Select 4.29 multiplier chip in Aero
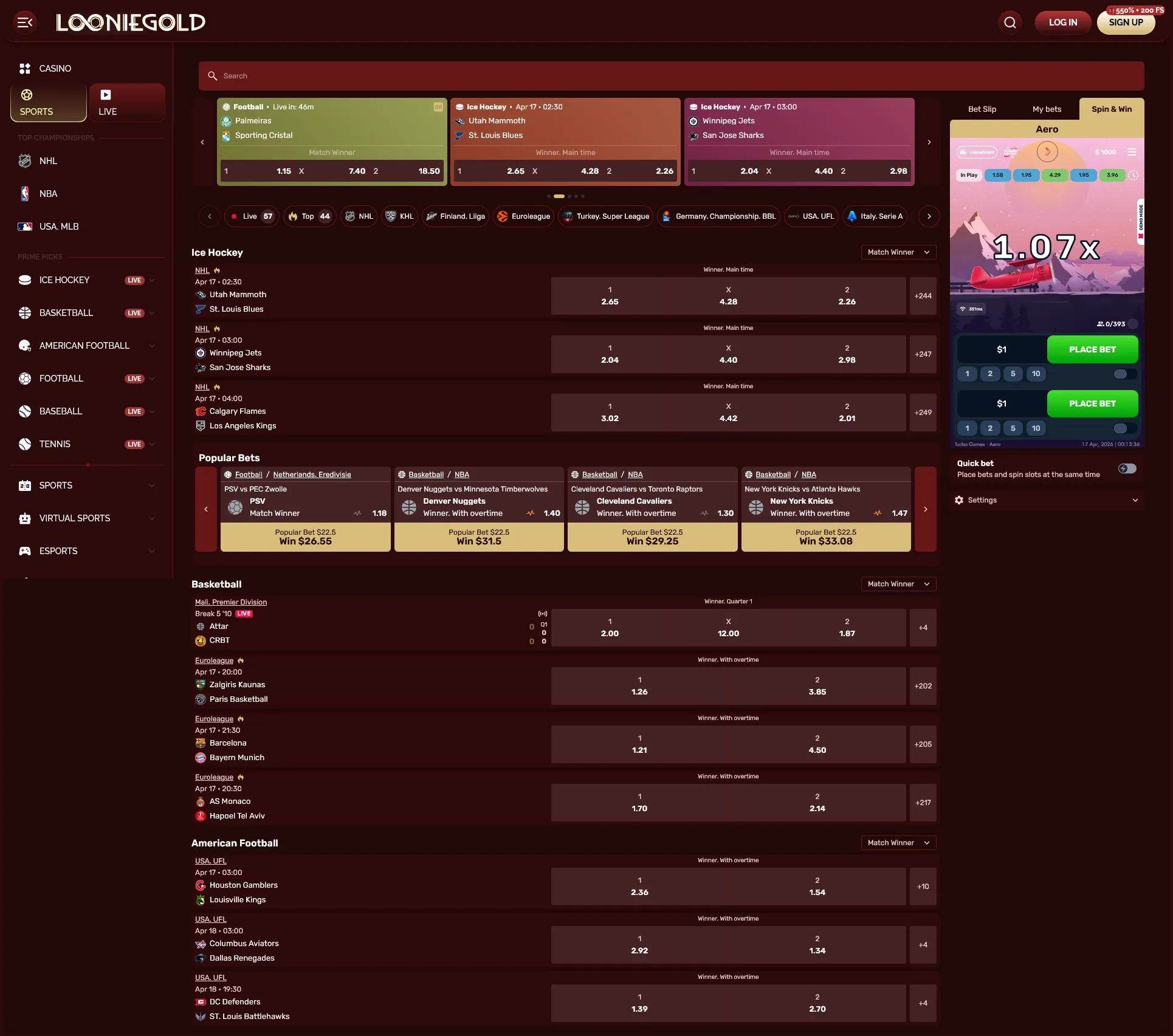1173x1036 pixels. point(1054,175)
